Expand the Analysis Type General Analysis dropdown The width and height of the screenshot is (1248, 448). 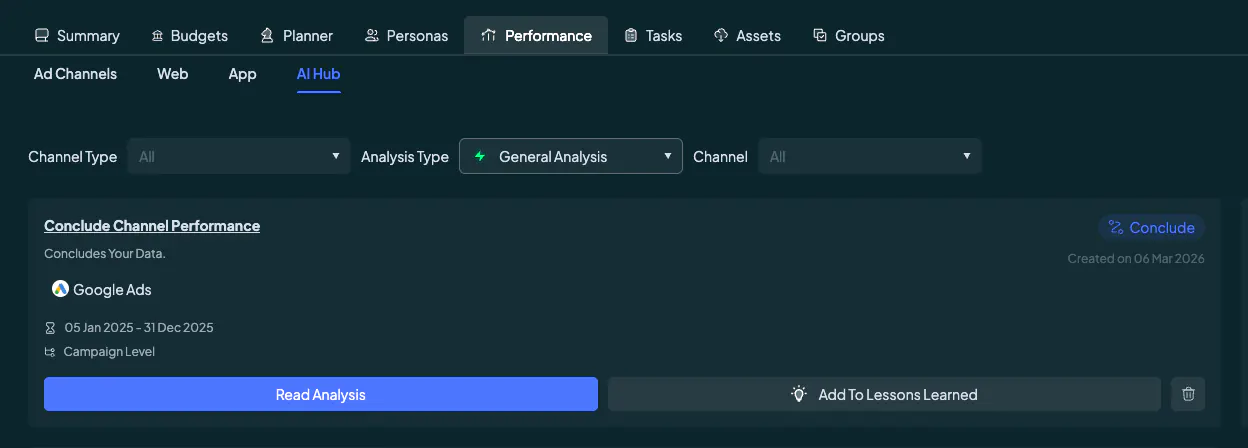point(571,156)
